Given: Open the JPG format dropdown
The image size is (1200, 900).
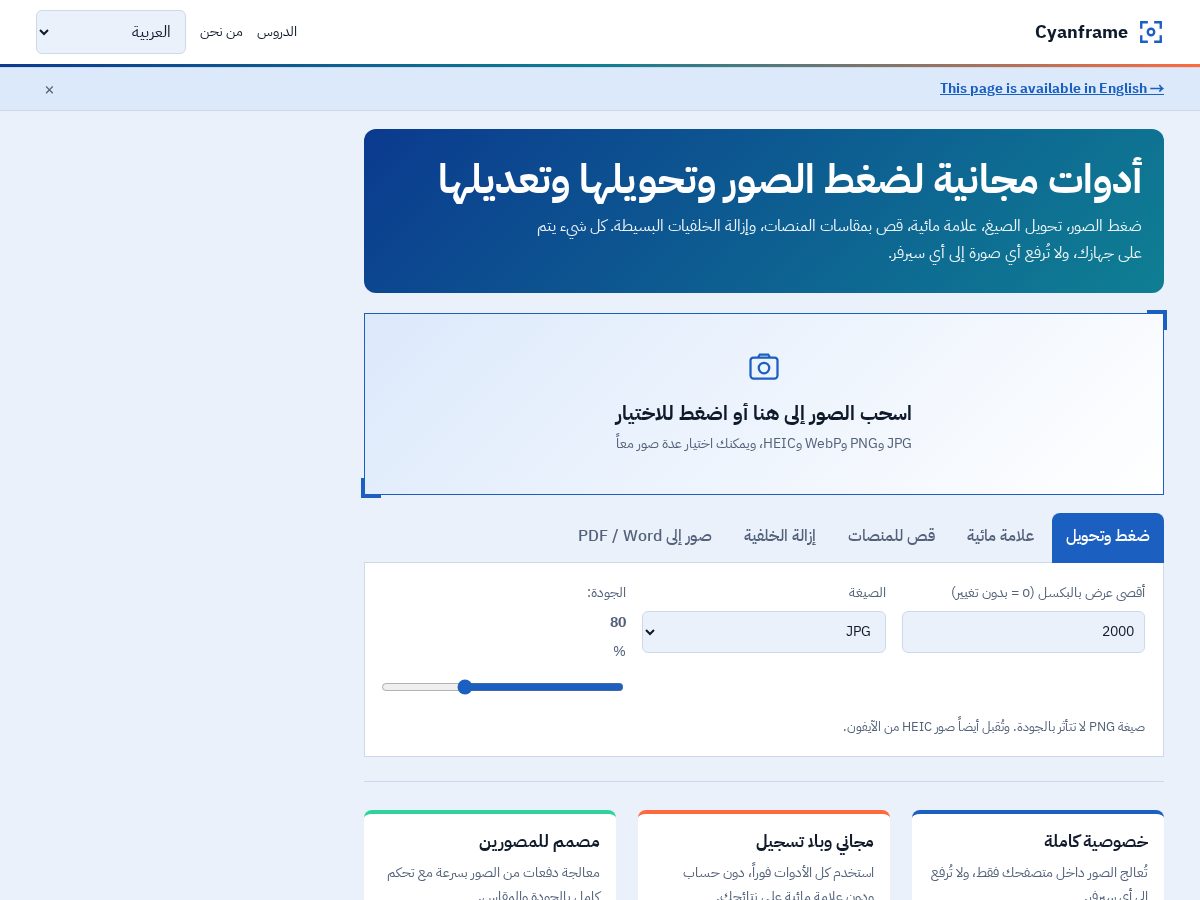Looking at the screenshot, I should pos(764,632).
